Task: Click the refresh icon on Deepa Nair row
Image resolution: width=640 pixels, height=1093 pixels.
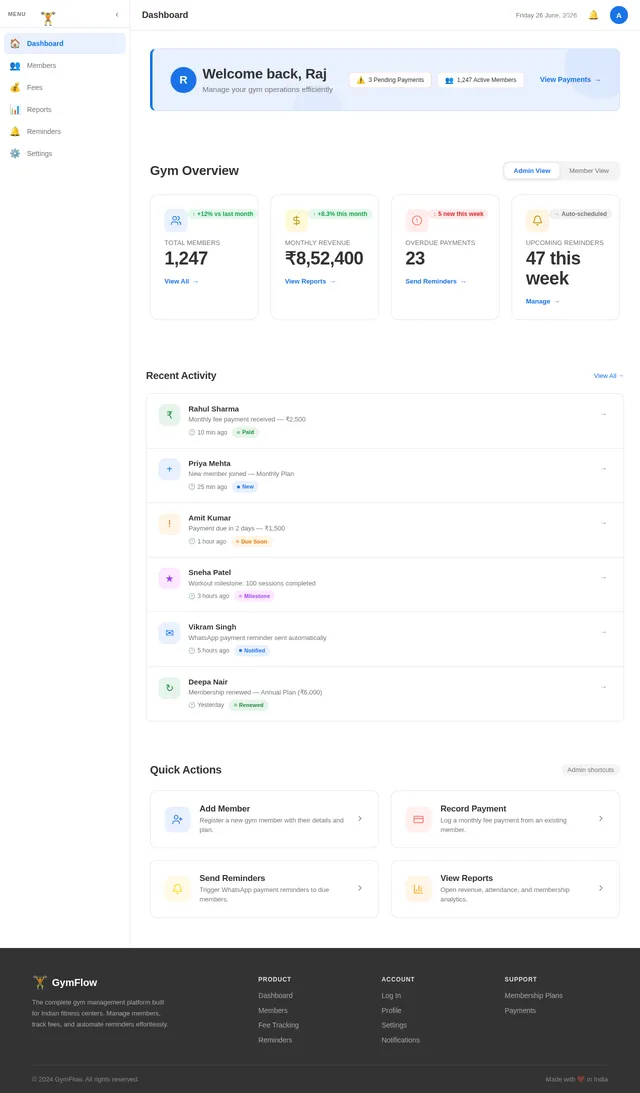Action: click(169, 688)
